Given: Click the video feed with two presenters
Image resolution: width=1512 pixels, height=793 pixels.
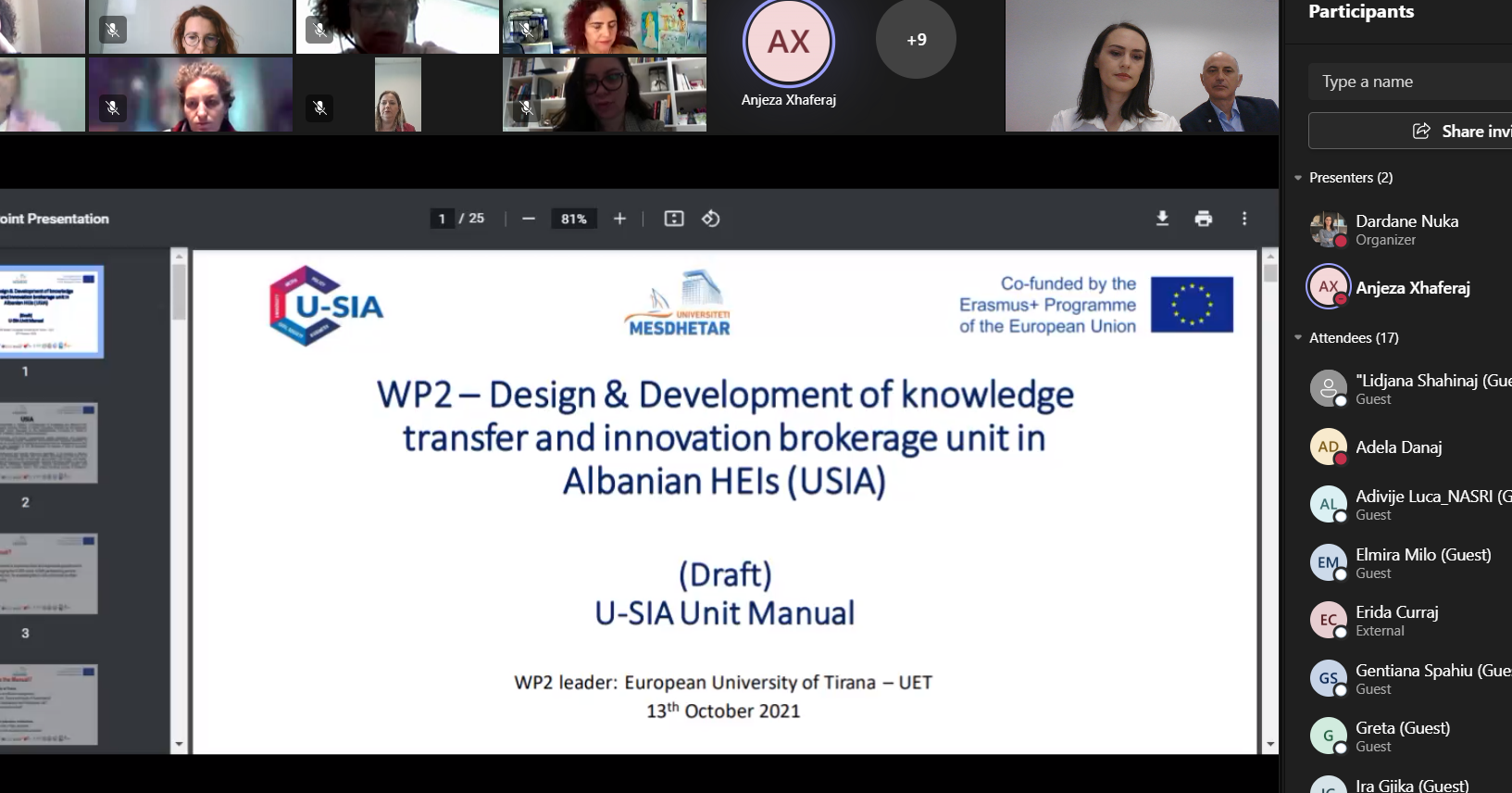Looking at the screenshot, I should tap(1143, 66).
